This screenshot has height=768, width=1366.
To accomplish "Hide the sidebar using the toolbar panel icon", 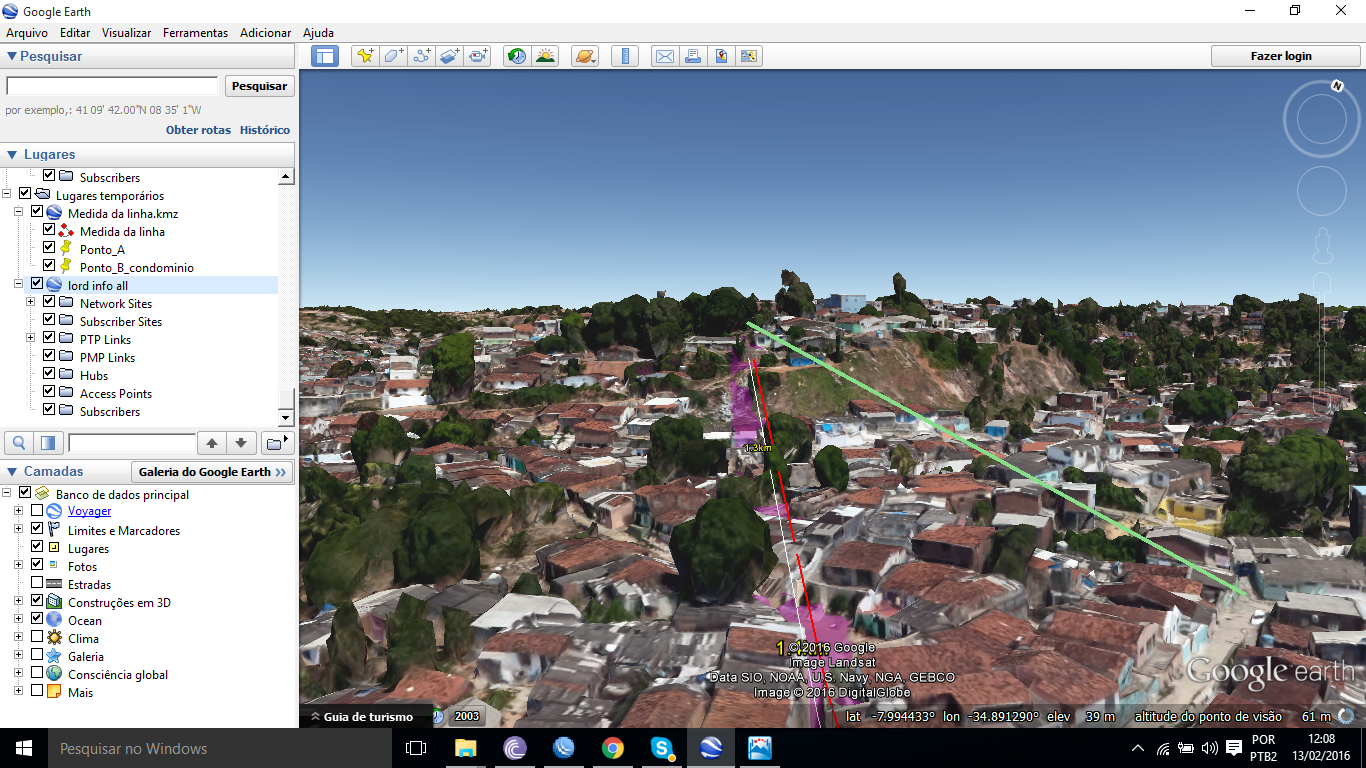I will 324,56.
